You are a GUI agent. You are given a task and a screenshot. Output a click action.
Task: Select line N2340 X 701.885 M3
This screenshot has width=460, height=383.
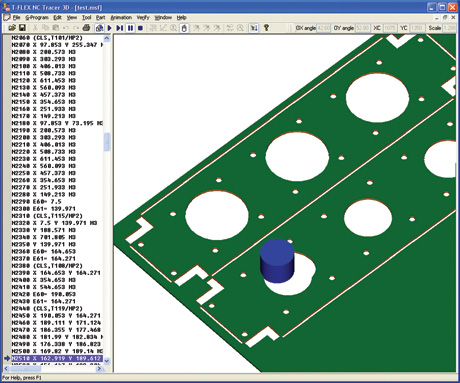[x=44, y=237]
